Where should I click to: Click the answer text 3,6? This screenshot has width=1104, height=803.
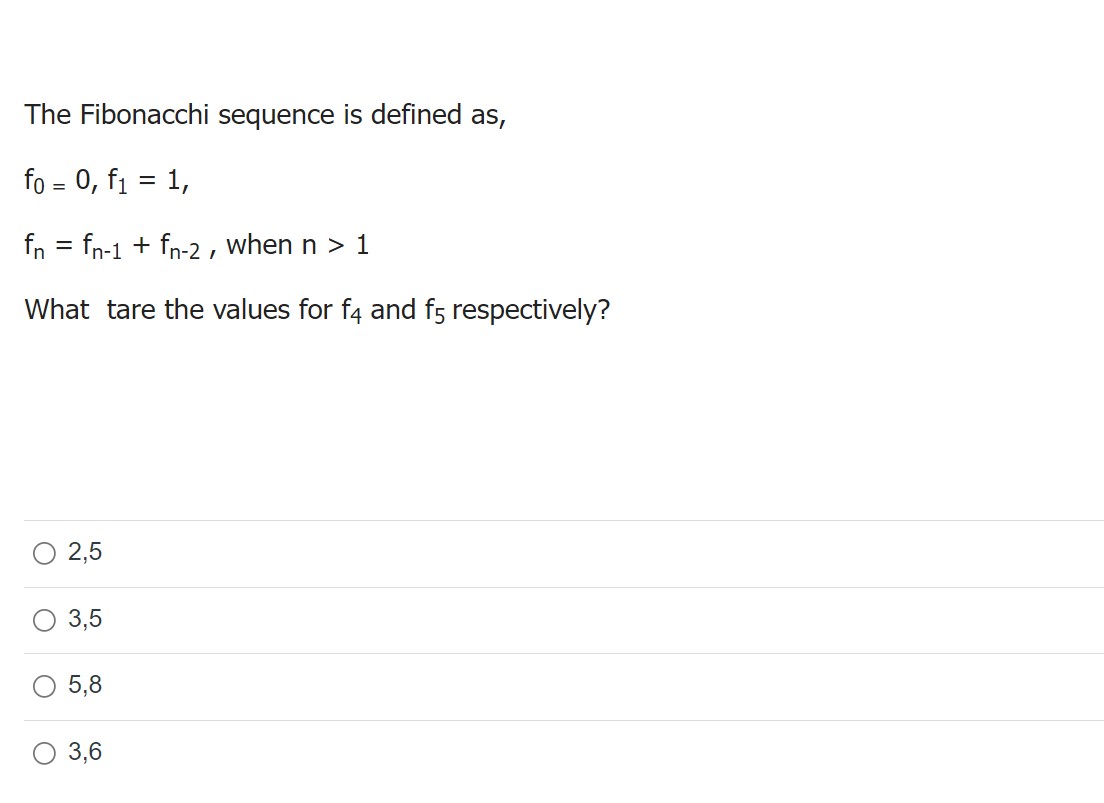(x=83, y=752)
